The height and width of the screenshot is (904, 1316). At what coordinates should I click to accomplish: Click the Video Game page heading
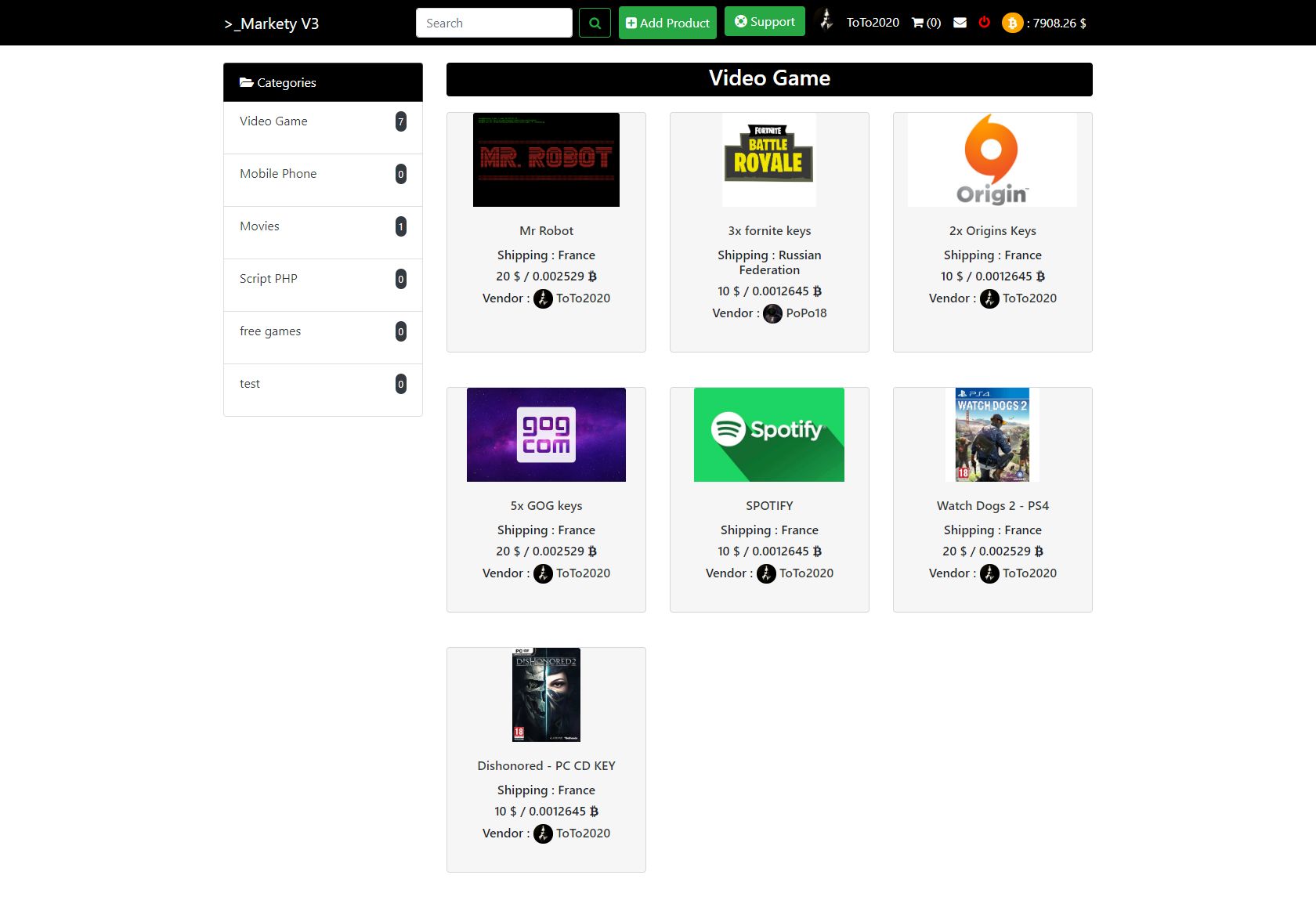tap(769, 78)
